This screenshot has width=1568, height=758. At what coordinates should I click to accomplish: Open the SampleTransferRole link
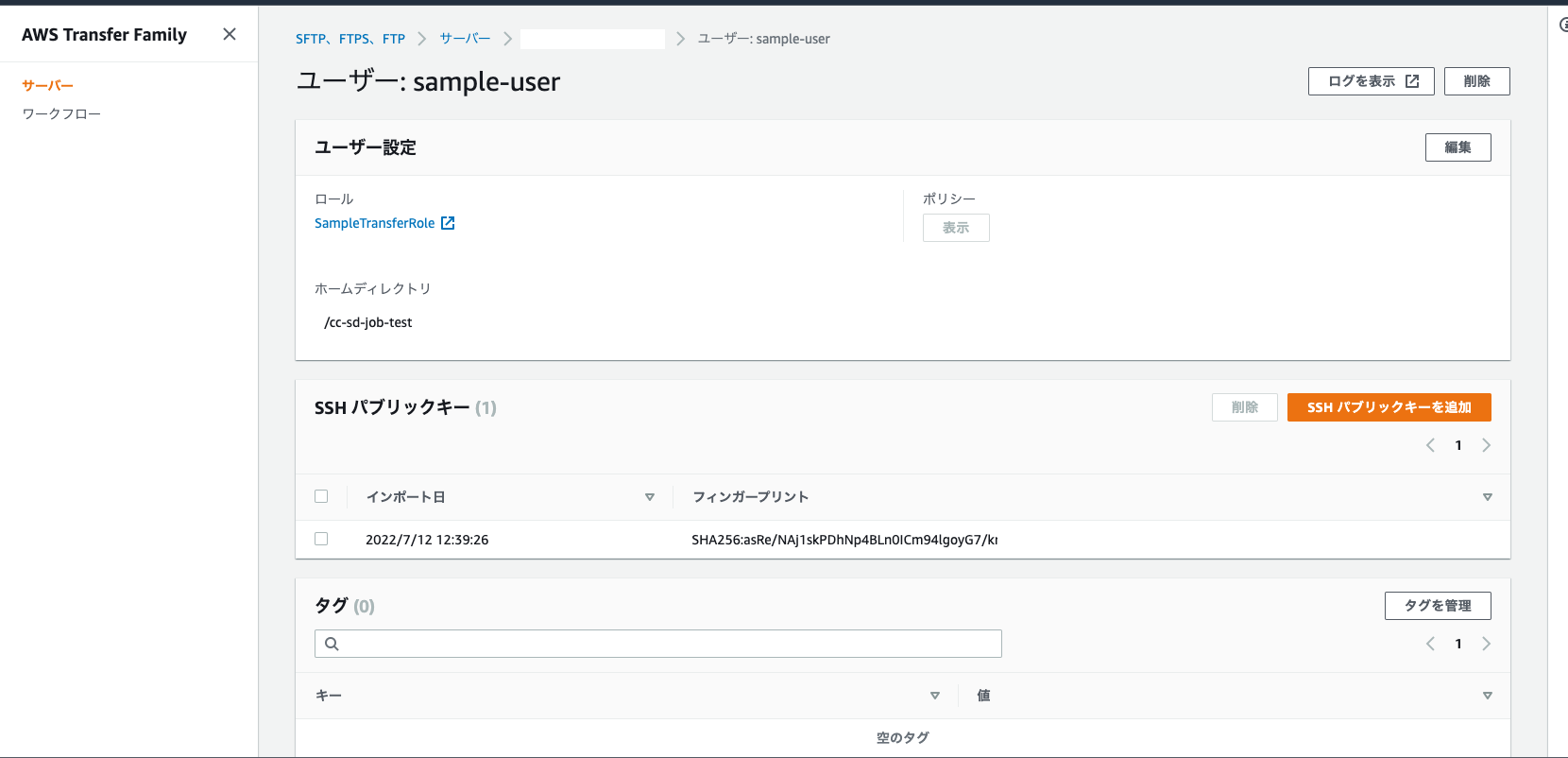(374, 223)
